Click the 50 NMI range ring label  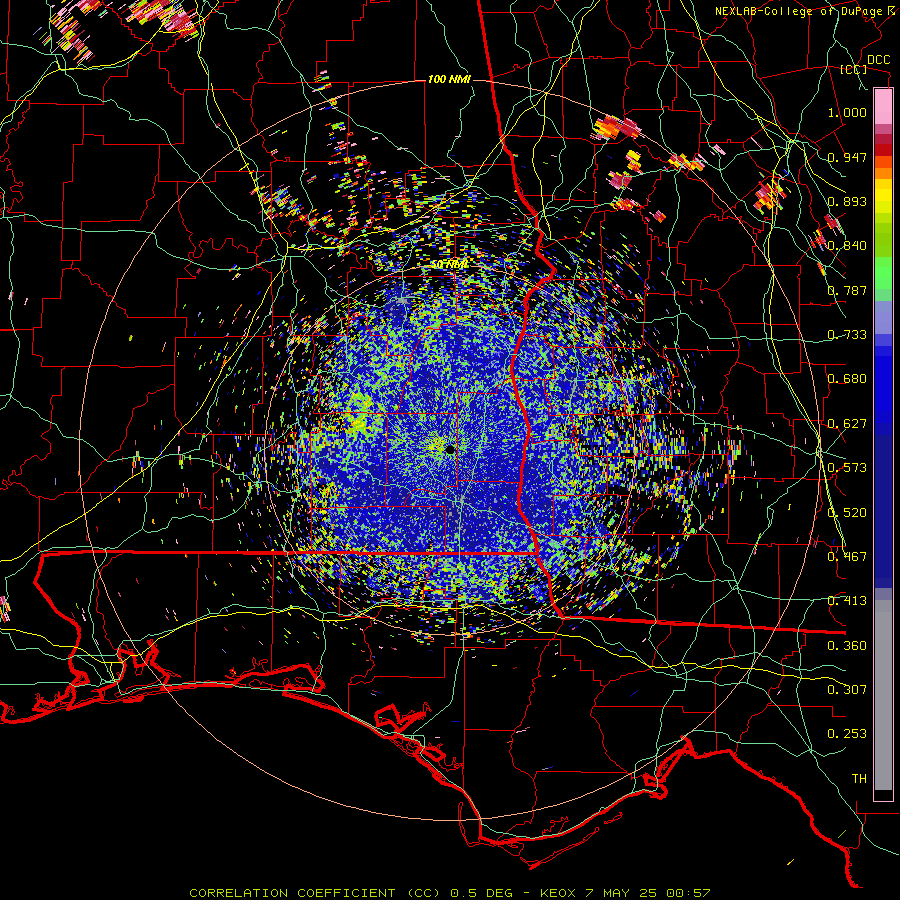[x=449, y=265]
